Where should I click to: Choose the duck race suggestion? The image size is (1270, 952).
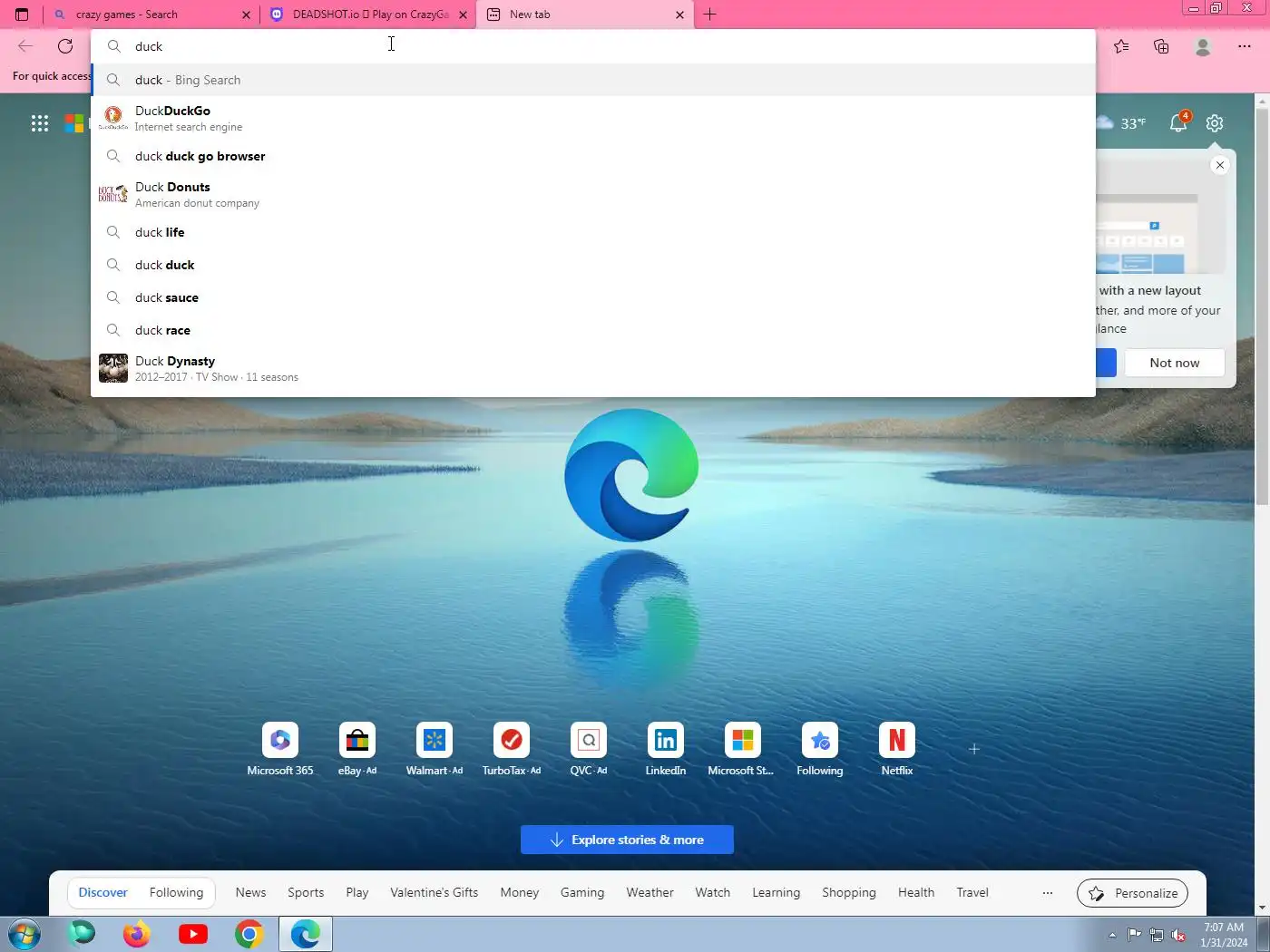593,330
